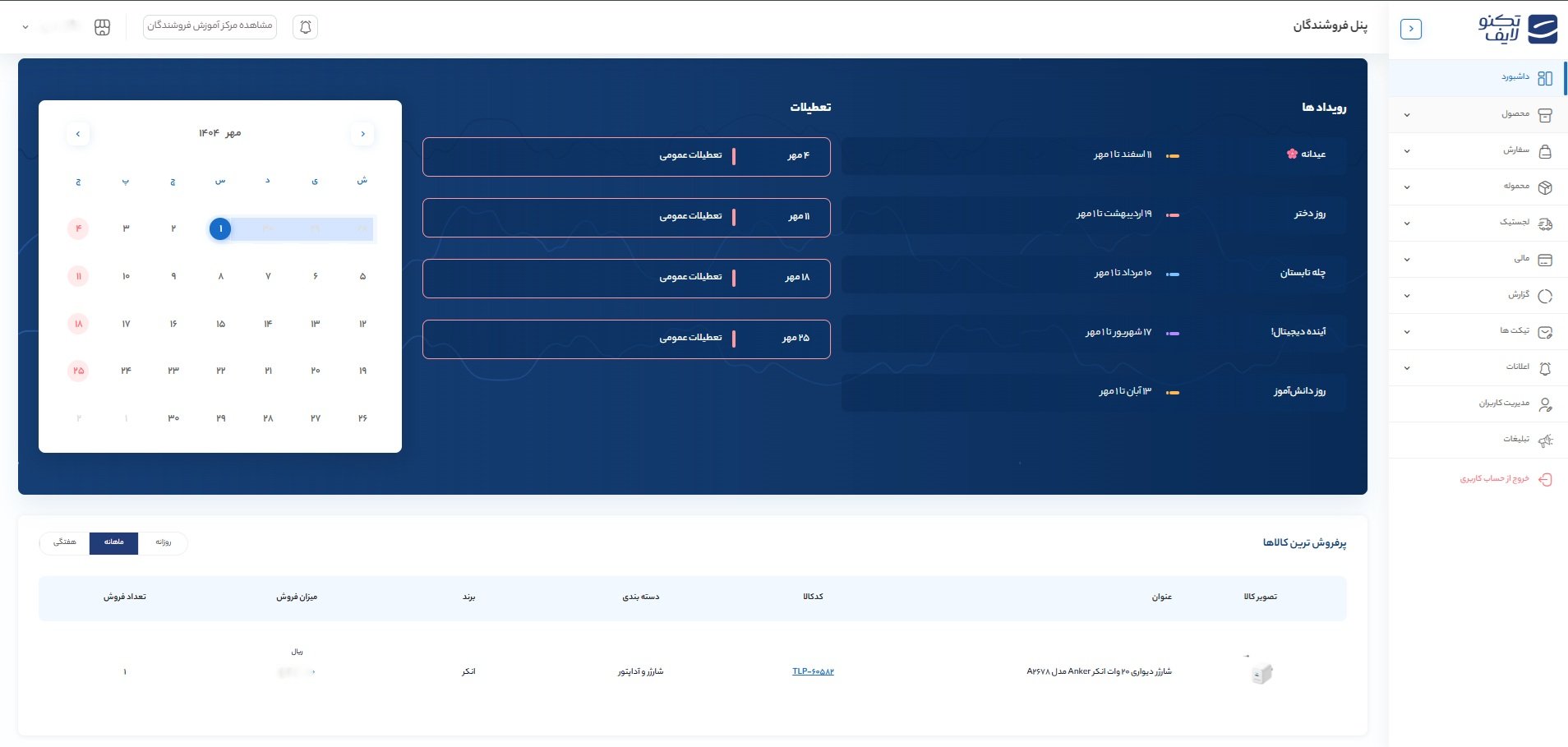
Task: Click the notification bell icon in header
Action: tap(305, 27)
